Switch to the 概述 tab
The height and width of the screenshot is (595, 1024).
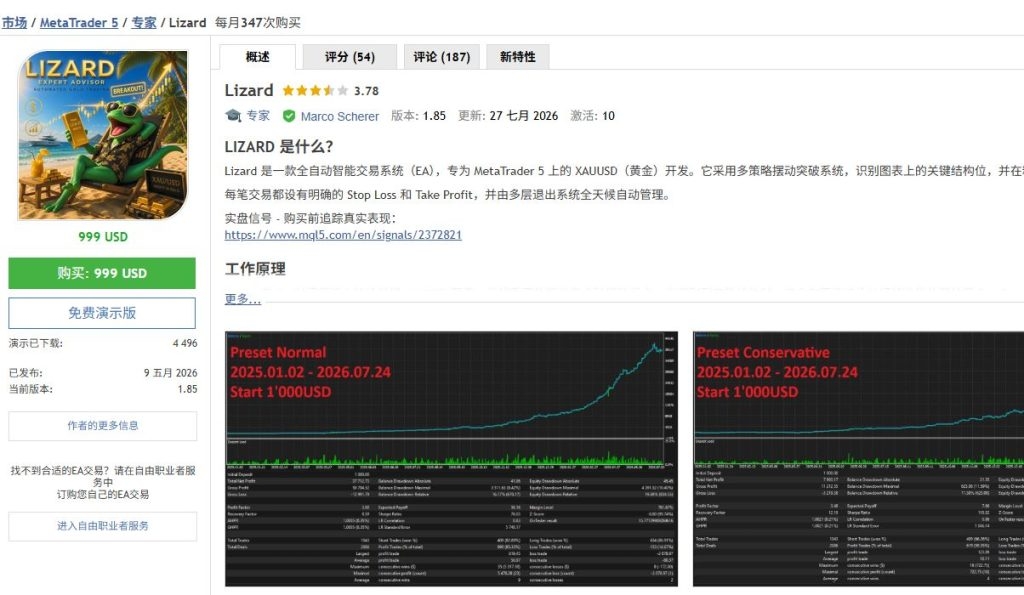(x=257, y=57)
